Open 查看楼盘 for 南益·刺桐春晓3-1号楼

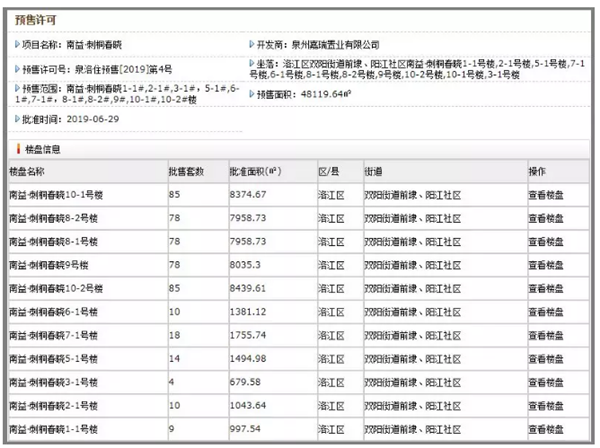click(x=546, y=382)
